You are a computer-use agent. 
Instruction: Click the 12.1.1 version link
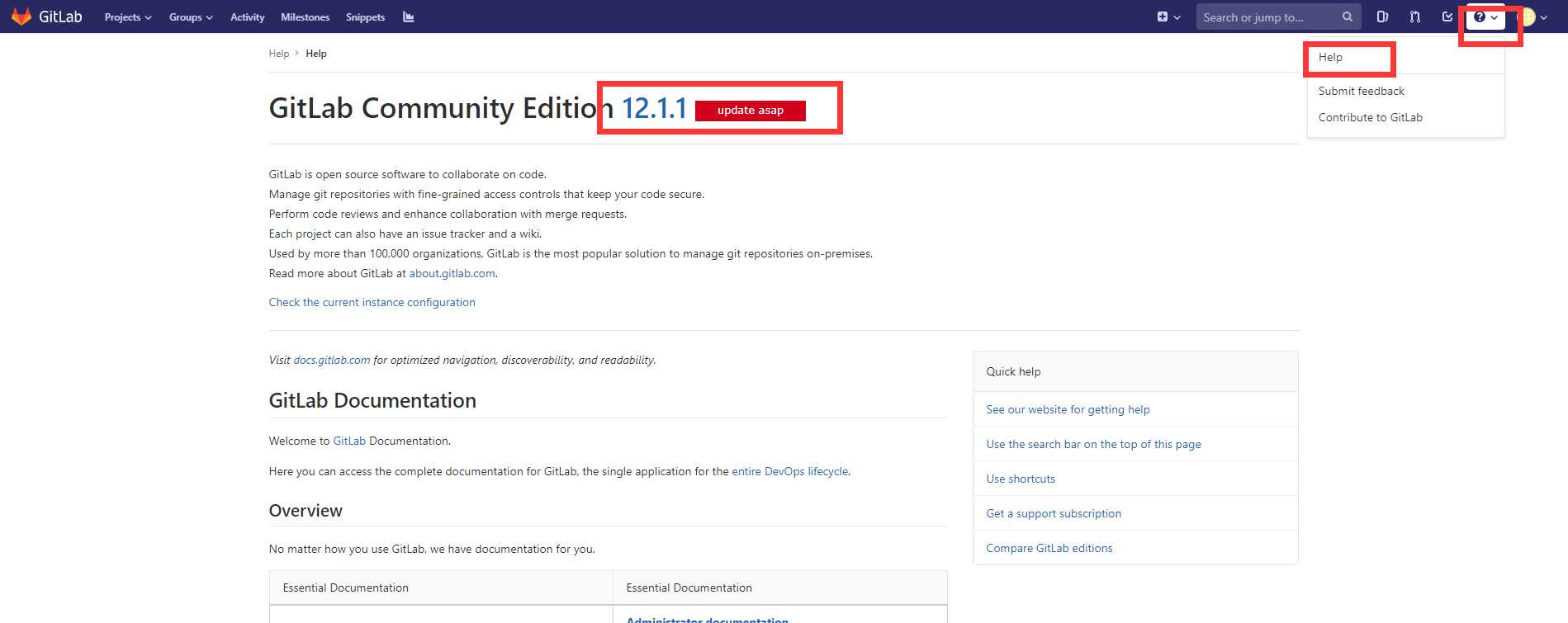[x=653, y=108]
